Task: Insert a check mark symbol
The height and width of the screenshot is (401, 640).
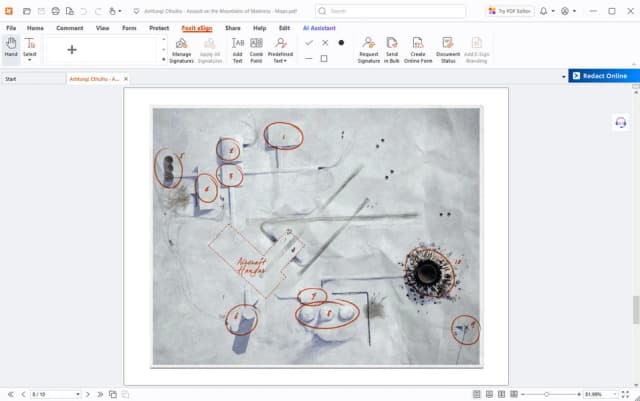Action: coord(309,42)
